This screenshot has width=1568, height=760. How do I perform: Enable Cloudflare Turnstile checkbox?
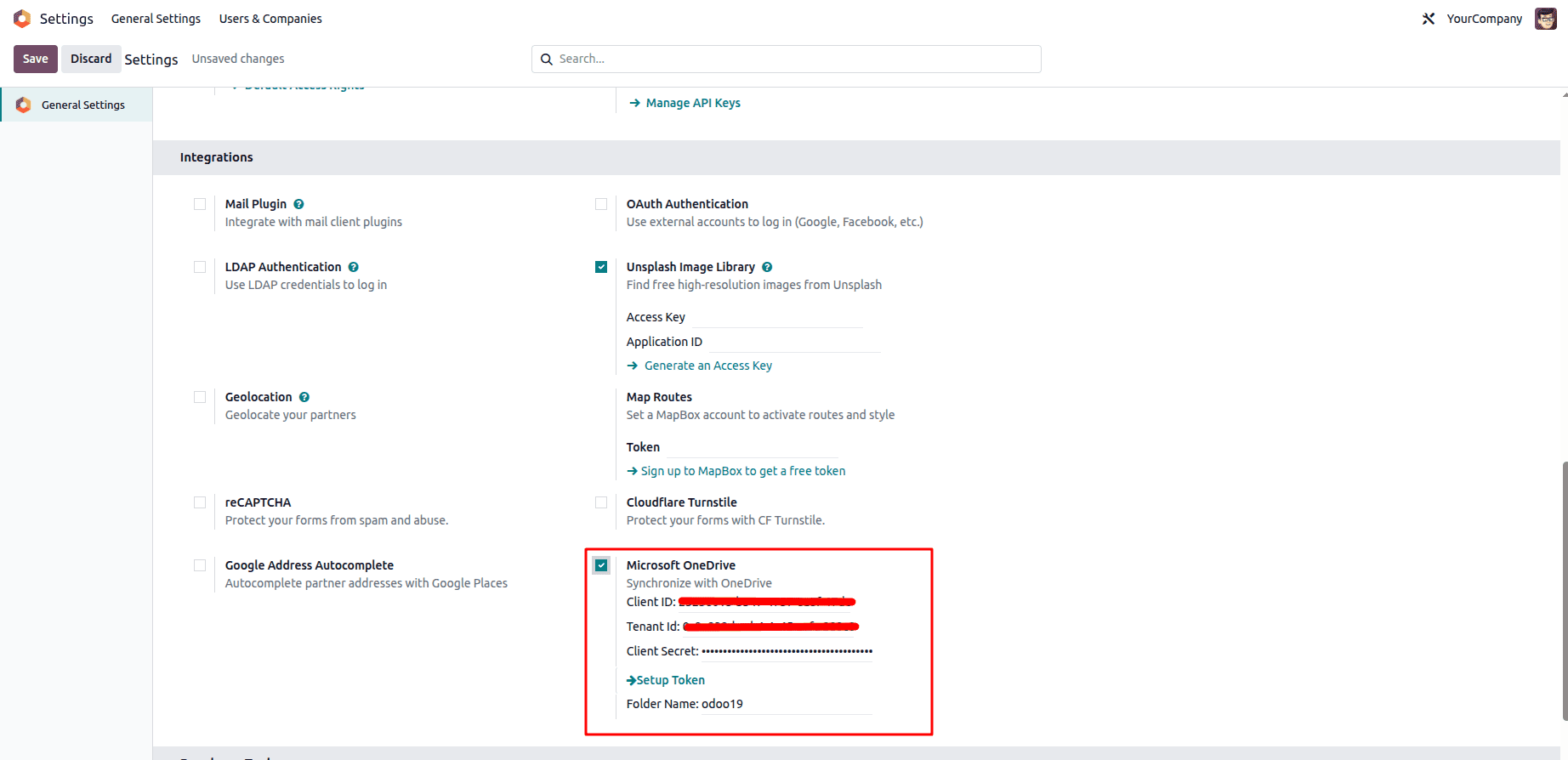(601, 502)
